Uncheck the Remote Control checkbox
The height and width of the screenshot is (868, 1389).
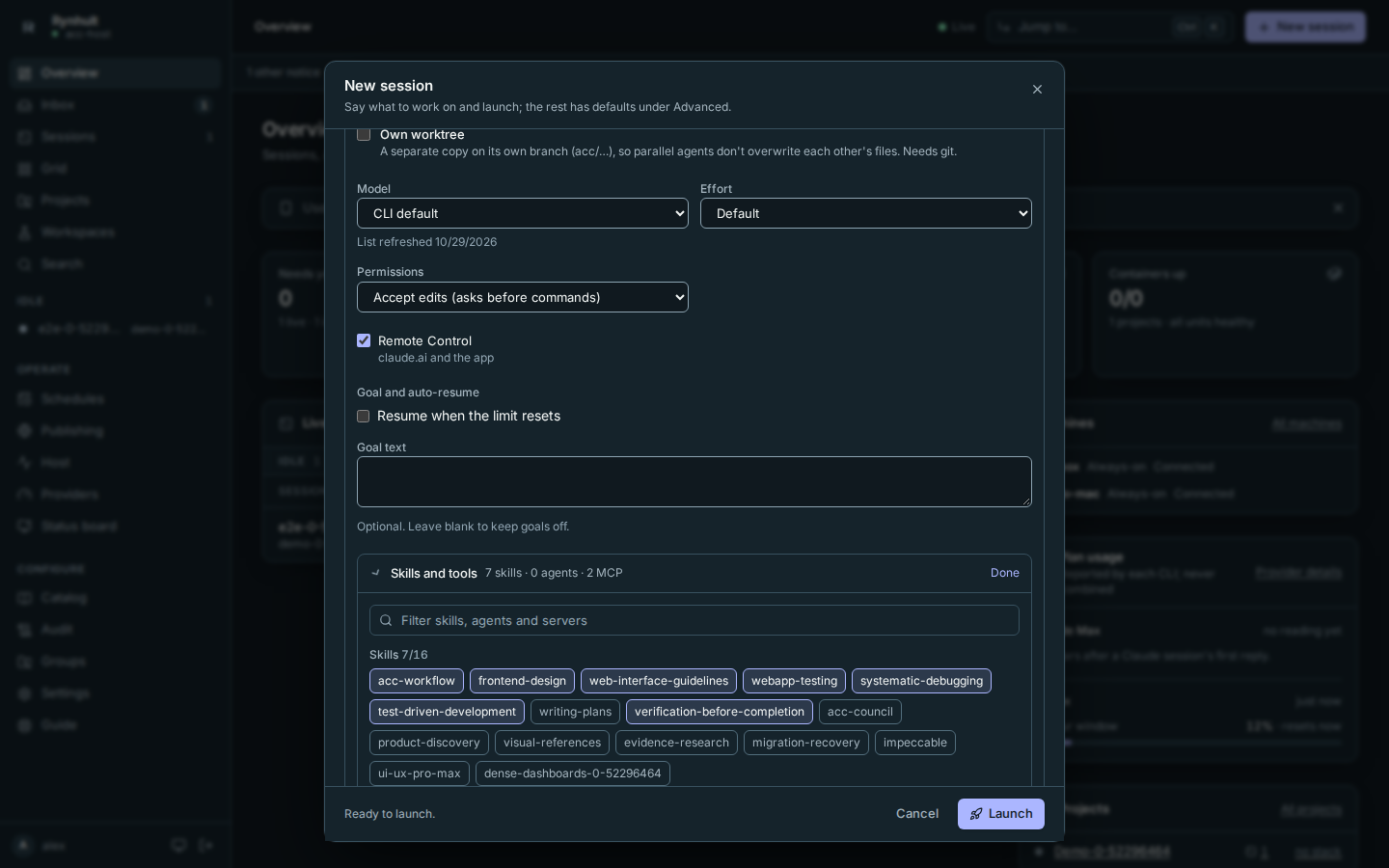pos(364,340)
